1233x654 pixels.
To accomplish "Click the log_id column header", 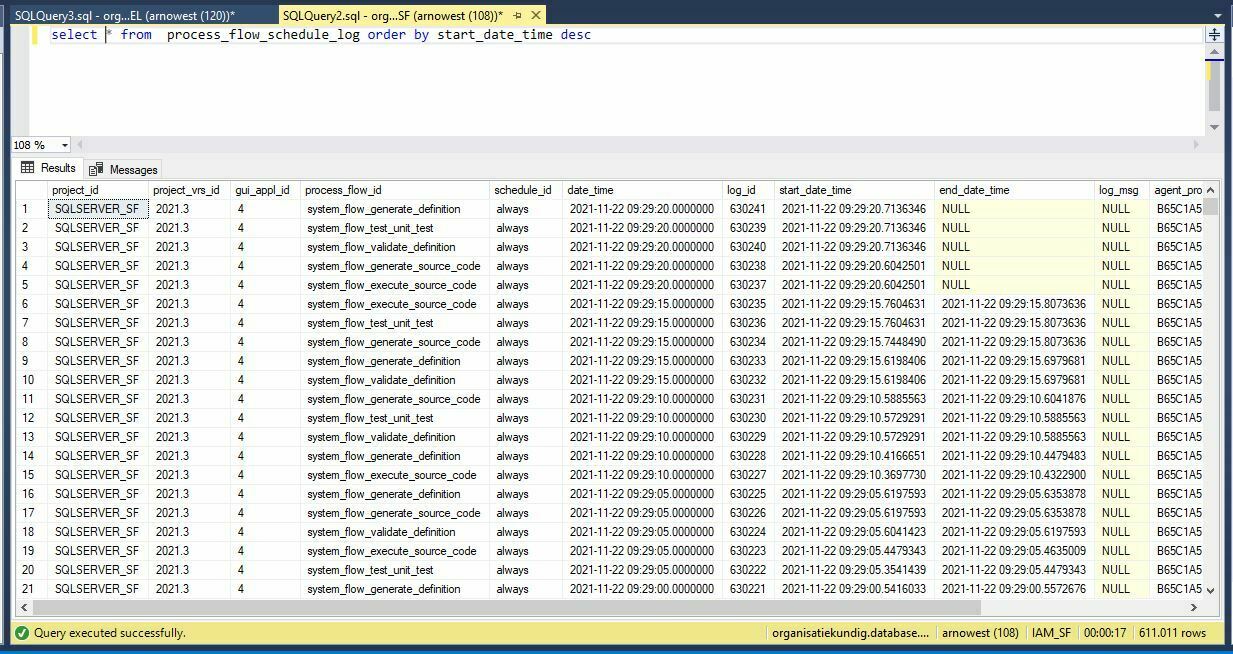I will pyautogui.click(x=749, y=190).
